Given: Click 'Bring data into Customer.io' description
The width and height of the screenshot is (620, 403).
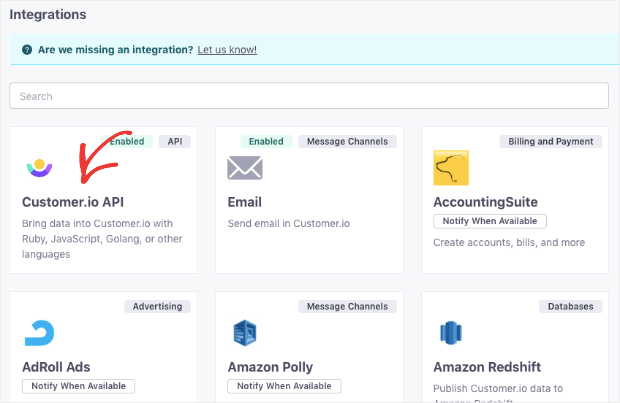Looking at the screenshot, I should point(102,239).
